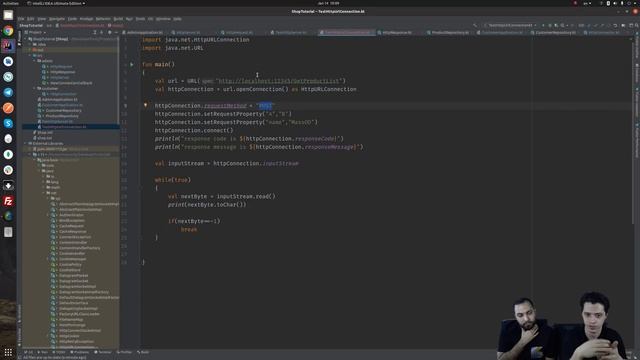
Task: Select ProductRepository in project tree
Action: coord(62,116)
